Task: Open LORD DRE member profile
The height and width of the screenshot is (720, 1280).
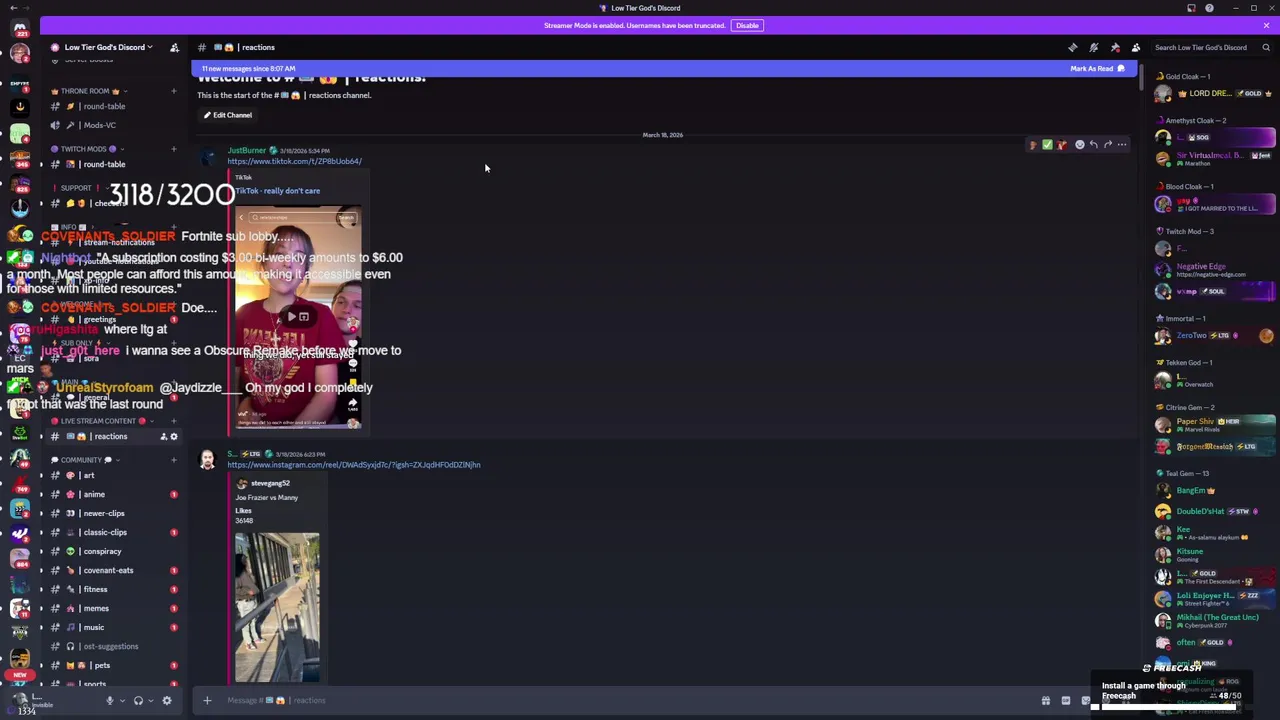Action: (1214, 94)
